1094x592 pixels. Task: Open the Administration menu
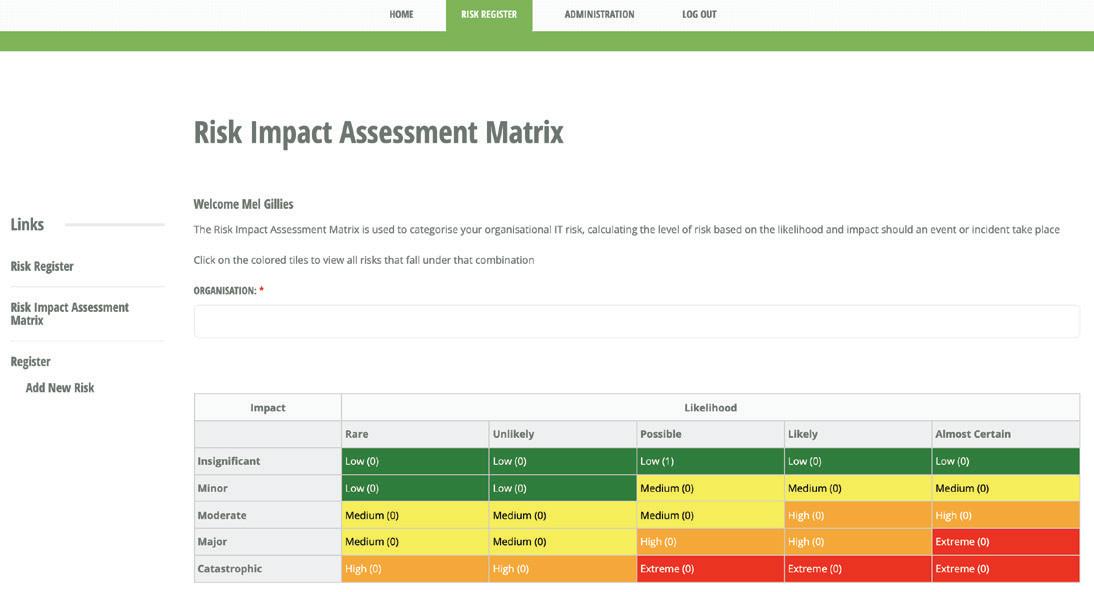pyautogui.click(x=599, y=15)
